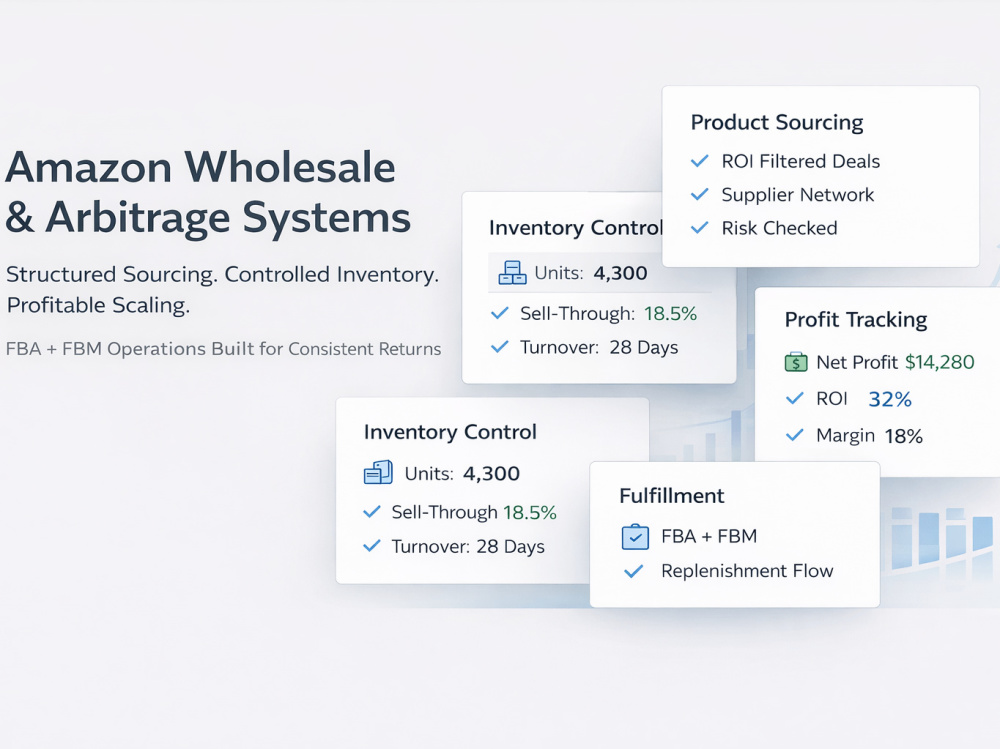Click the Turnover: 28 Days text under documents icon

tap(468, 547)
